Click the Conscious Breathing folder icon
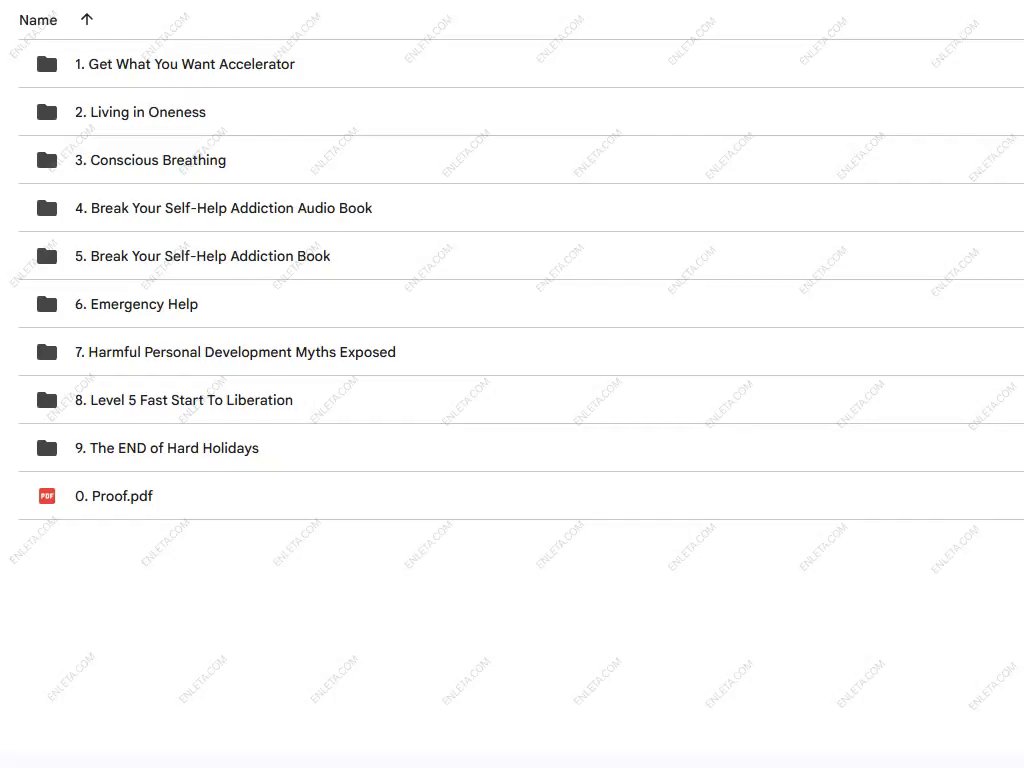Screen dimensions: 1024x768 (x=47, y=160)
